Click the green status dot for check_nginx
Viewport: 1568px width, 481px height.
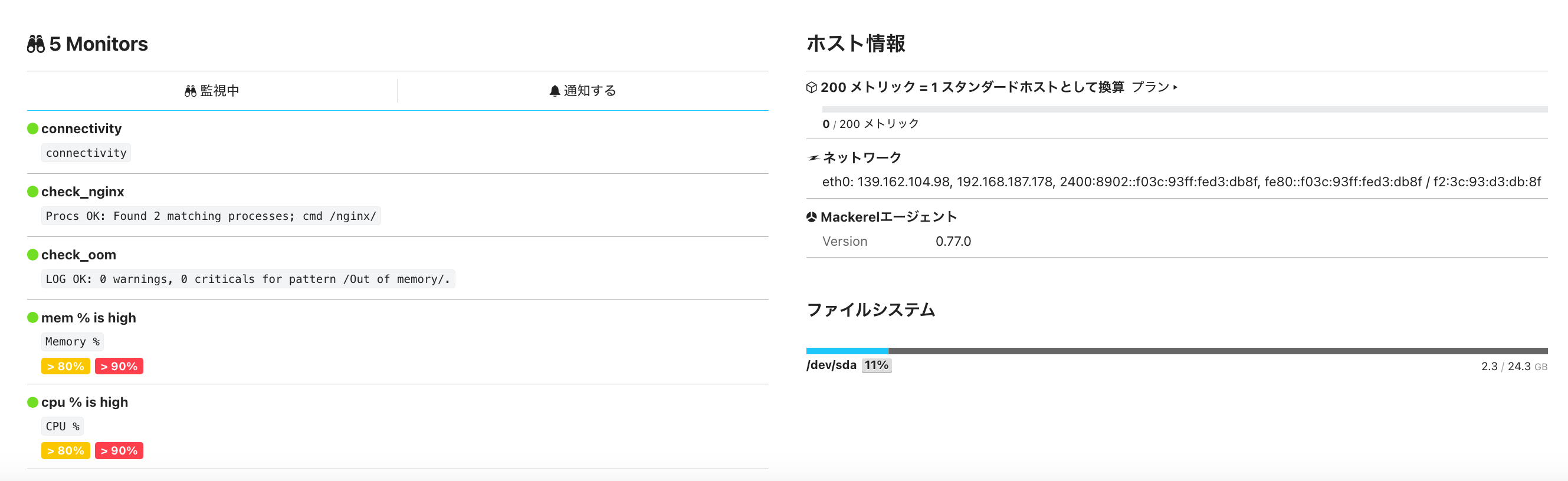coord(33,192)
